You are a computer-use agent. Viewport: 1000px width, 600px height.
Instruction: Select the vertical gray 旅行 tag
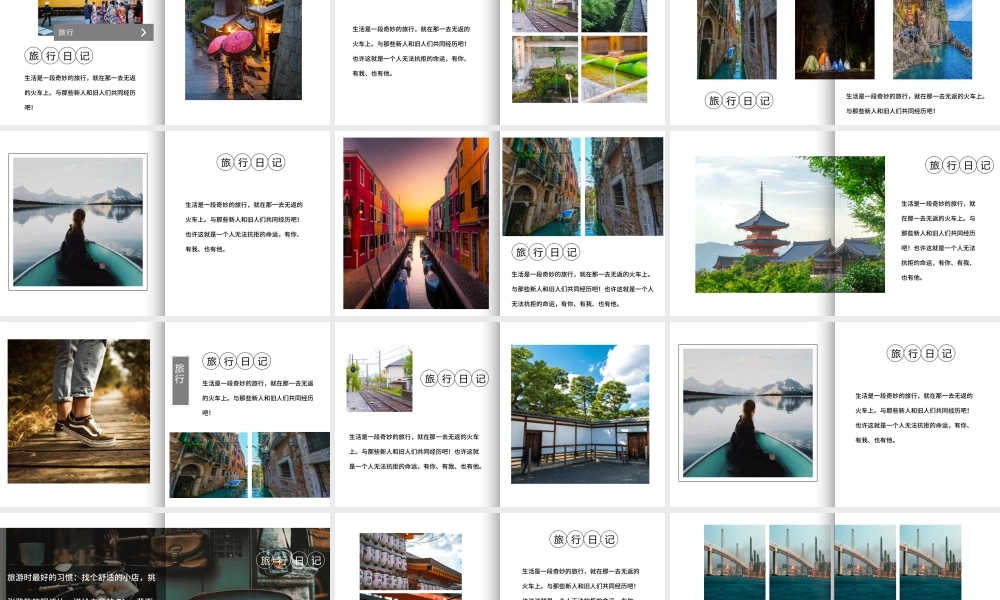pyautogui.click(x=180, y=380)
